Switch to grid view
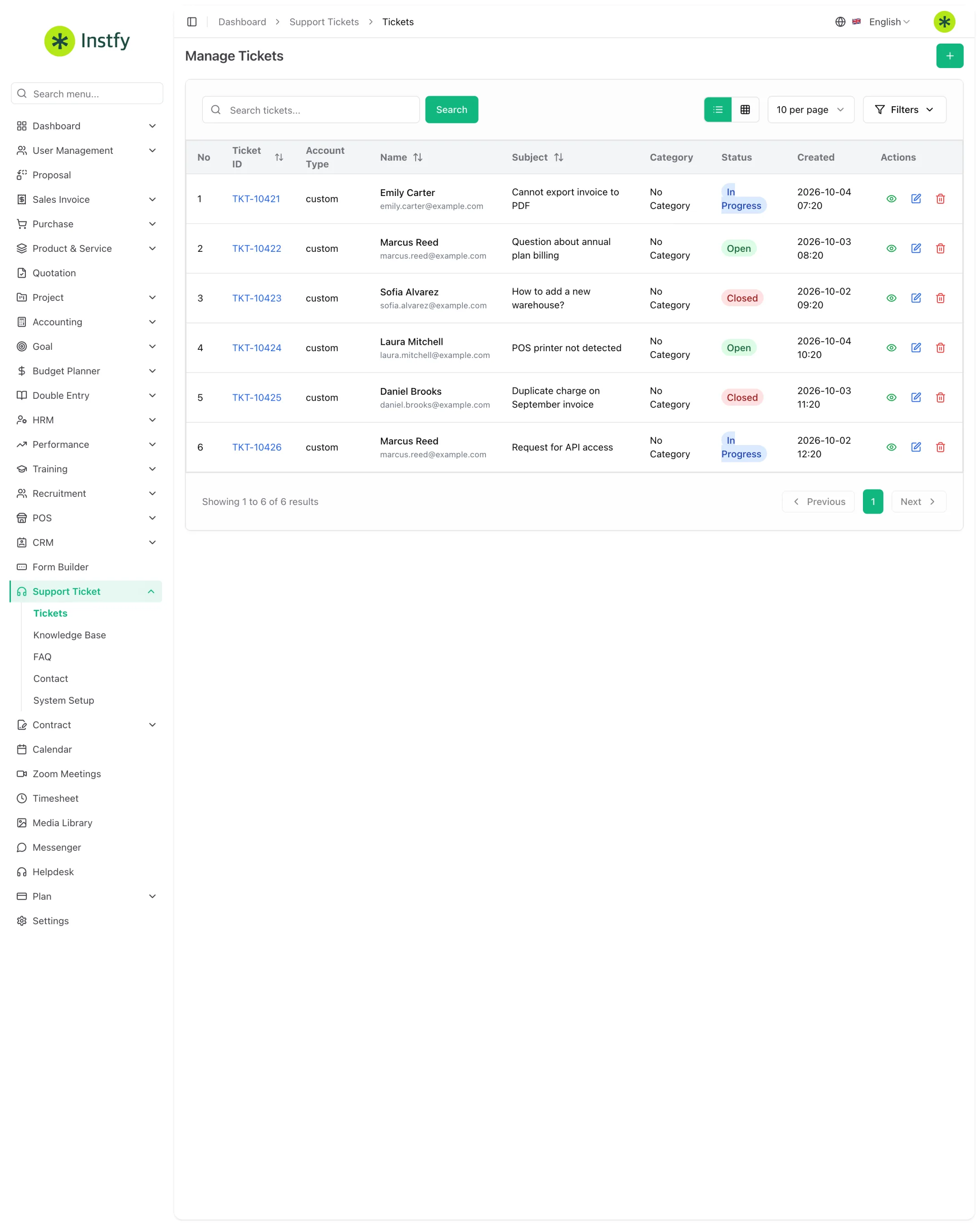Screen dimensions: 980x1225 pos(745,110)
